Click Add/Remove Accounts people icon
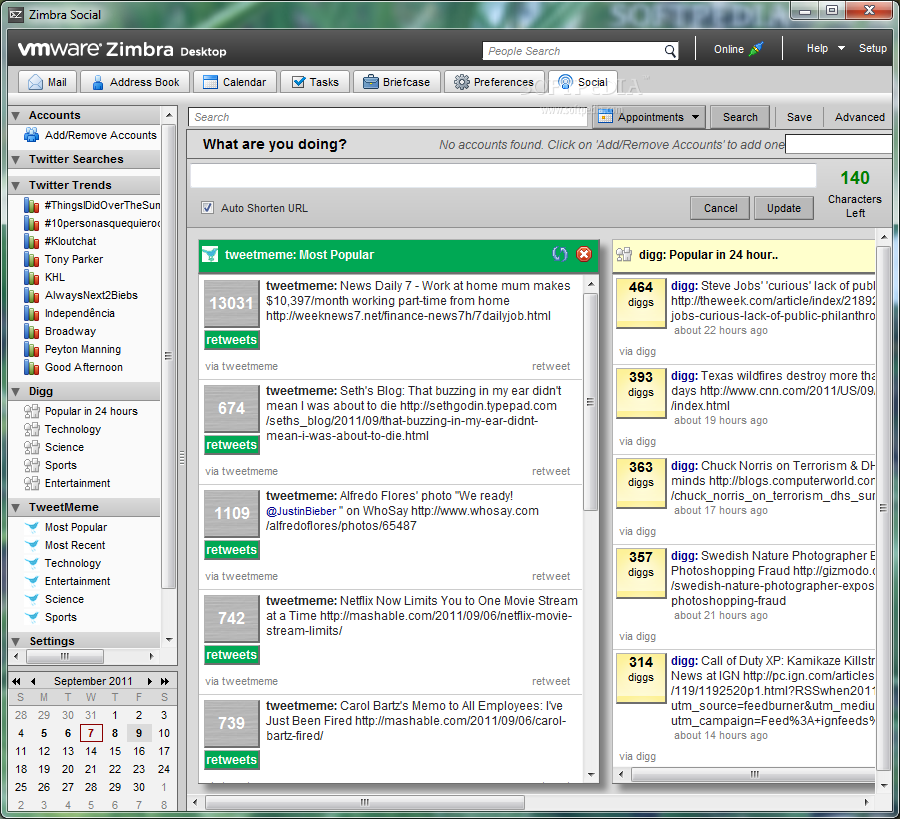The height and width of the screenshot is (819, 900). 31,135
